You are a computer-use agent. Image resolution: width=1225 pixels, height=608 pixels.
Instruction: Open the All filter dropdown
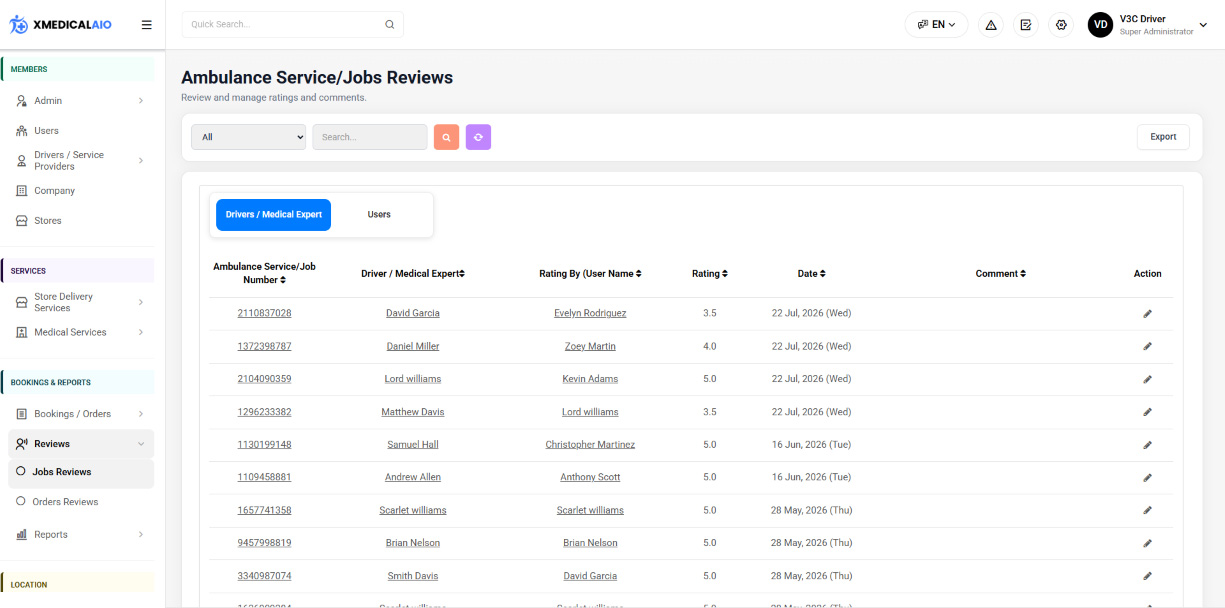(248, 137)
